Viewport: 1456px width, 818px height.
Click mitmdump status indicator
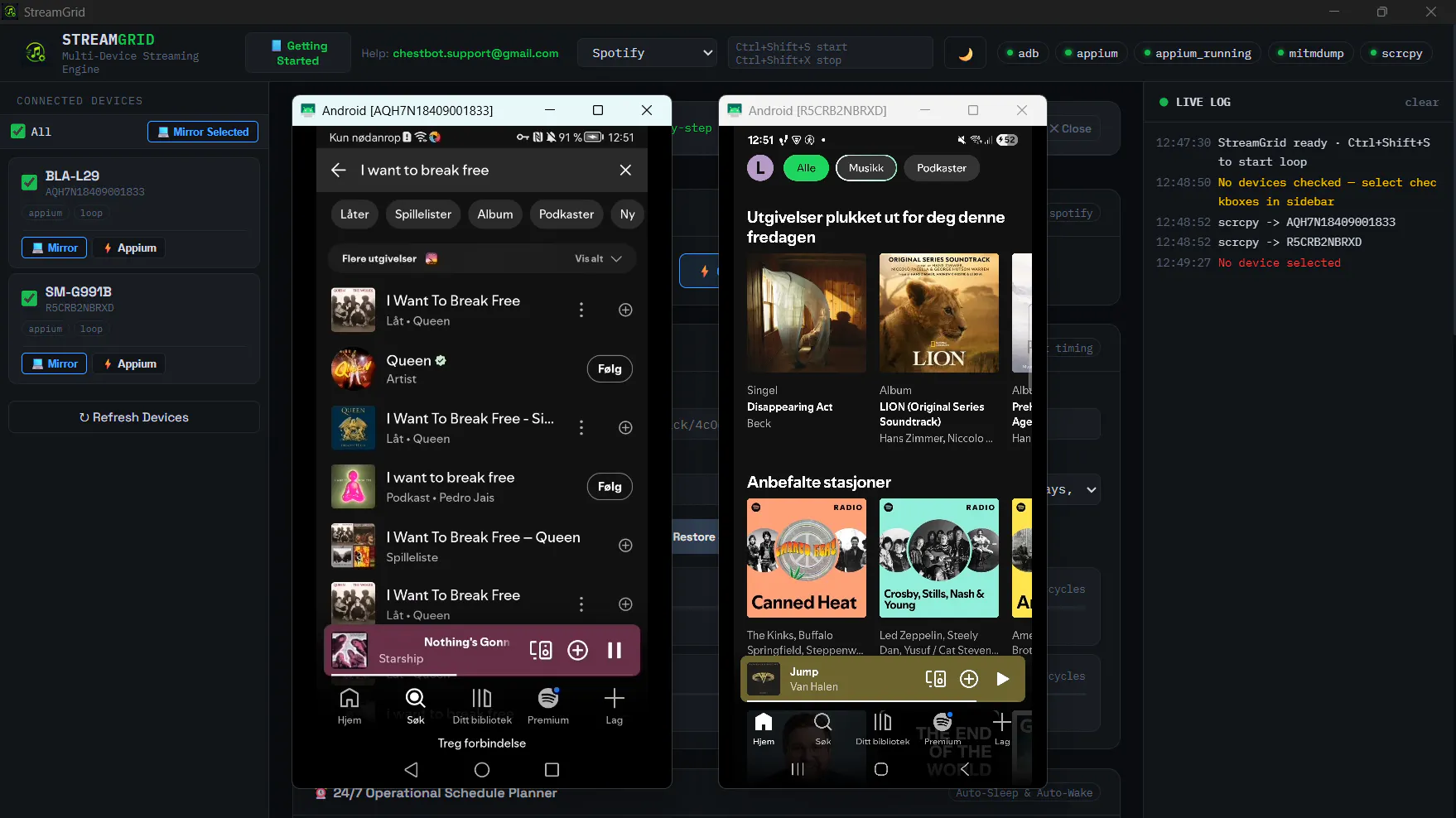point(1310,53)
